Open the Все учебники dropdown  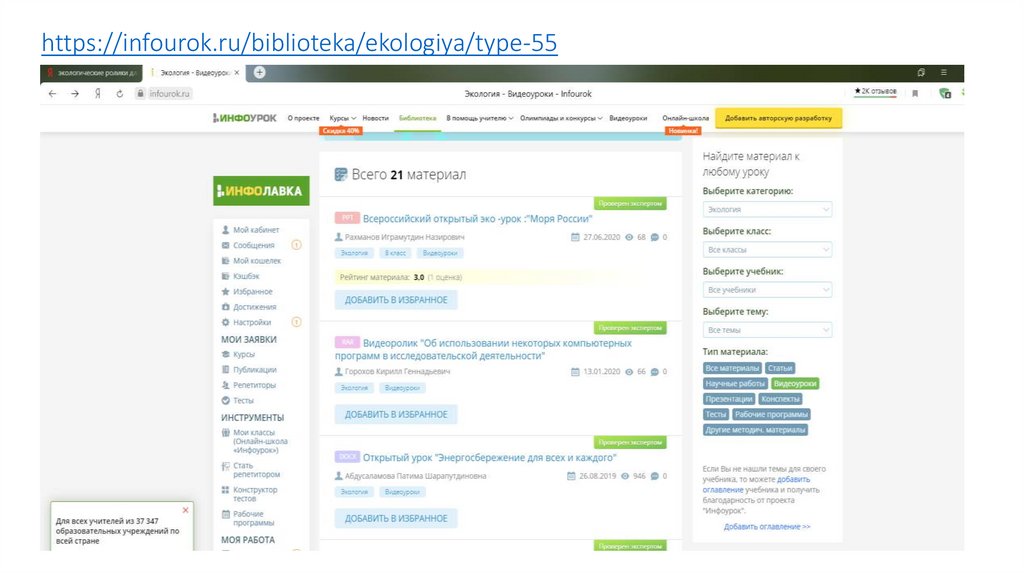click(767, 289)
